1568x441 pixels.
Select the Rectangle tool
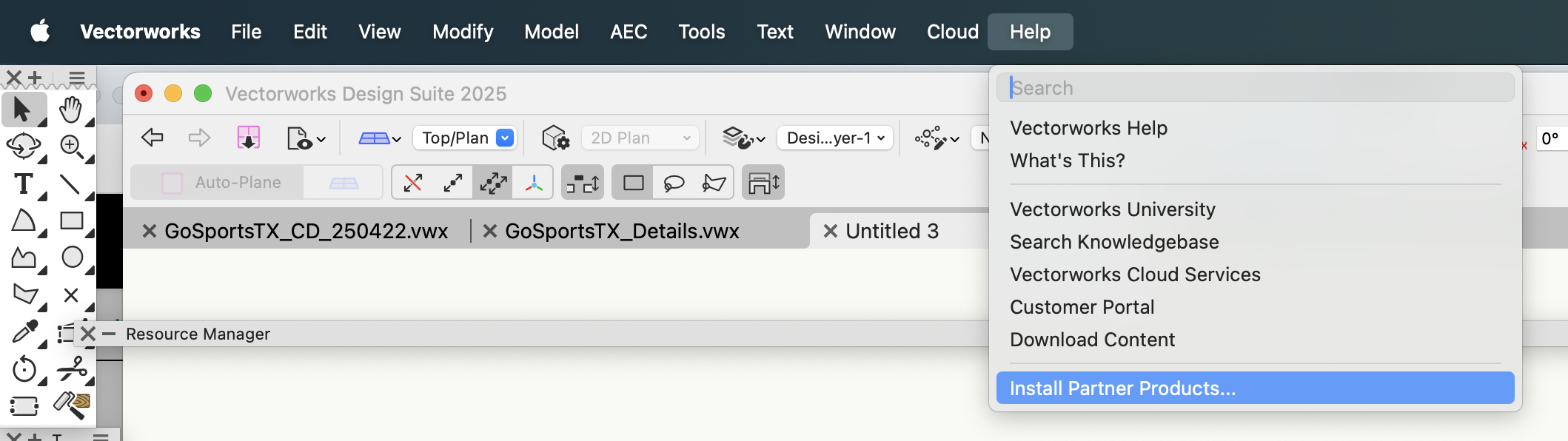(x=71, y=220)
